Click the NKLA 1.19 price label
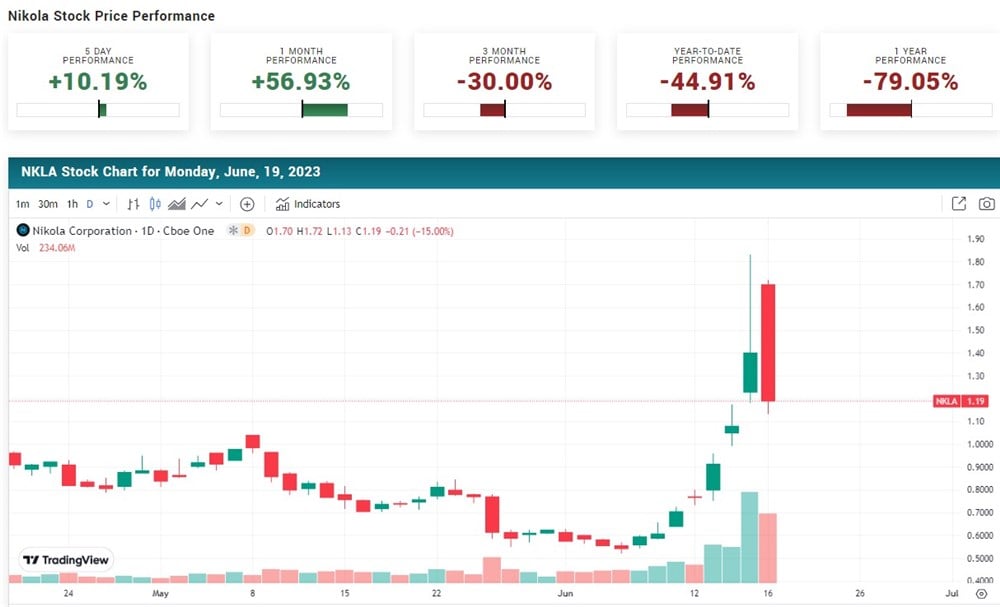This screenshot has width=1000, height=607. [960, 401]
